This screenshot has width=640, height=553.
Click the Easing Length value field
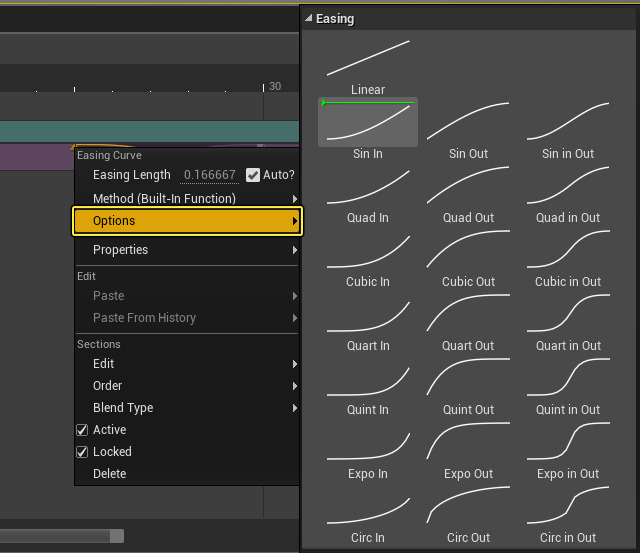click(209, 175)
